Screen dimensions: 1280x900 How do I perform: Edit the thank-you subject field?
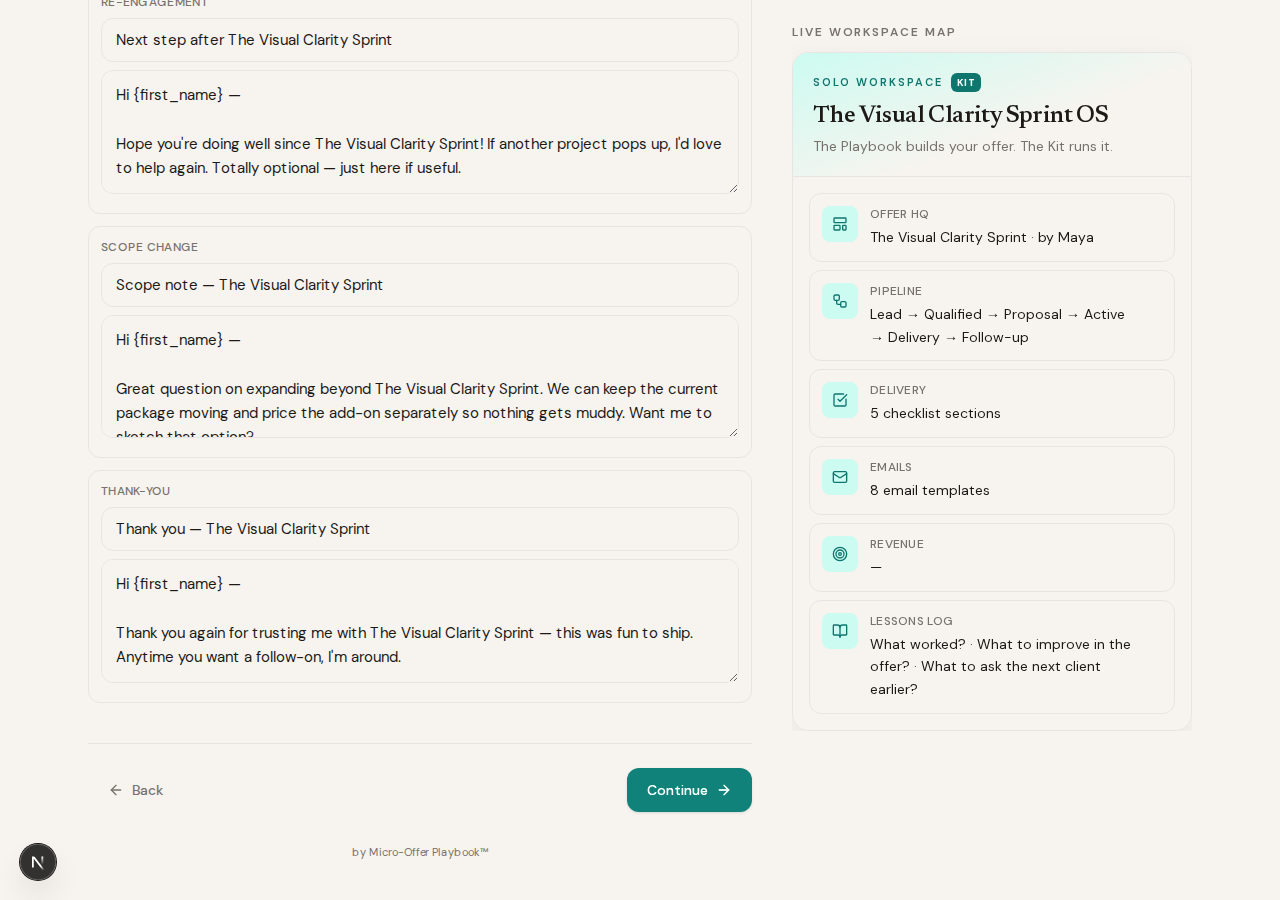420,529
